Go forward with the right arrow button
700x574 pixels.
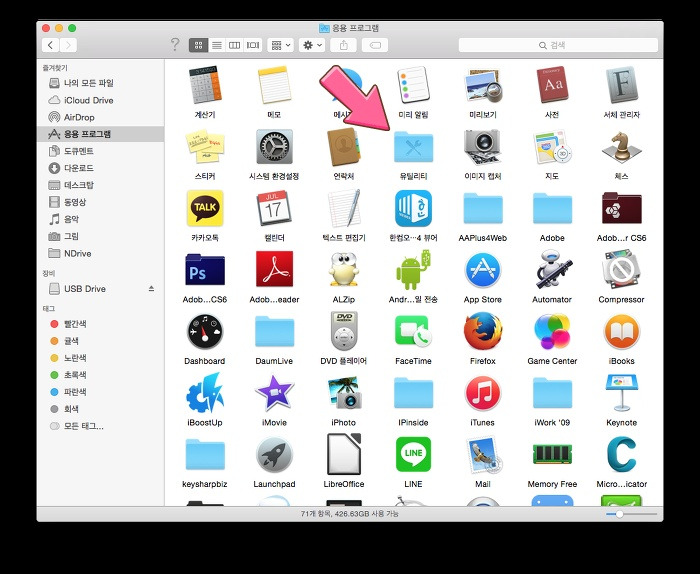click(x=68, y=45)
